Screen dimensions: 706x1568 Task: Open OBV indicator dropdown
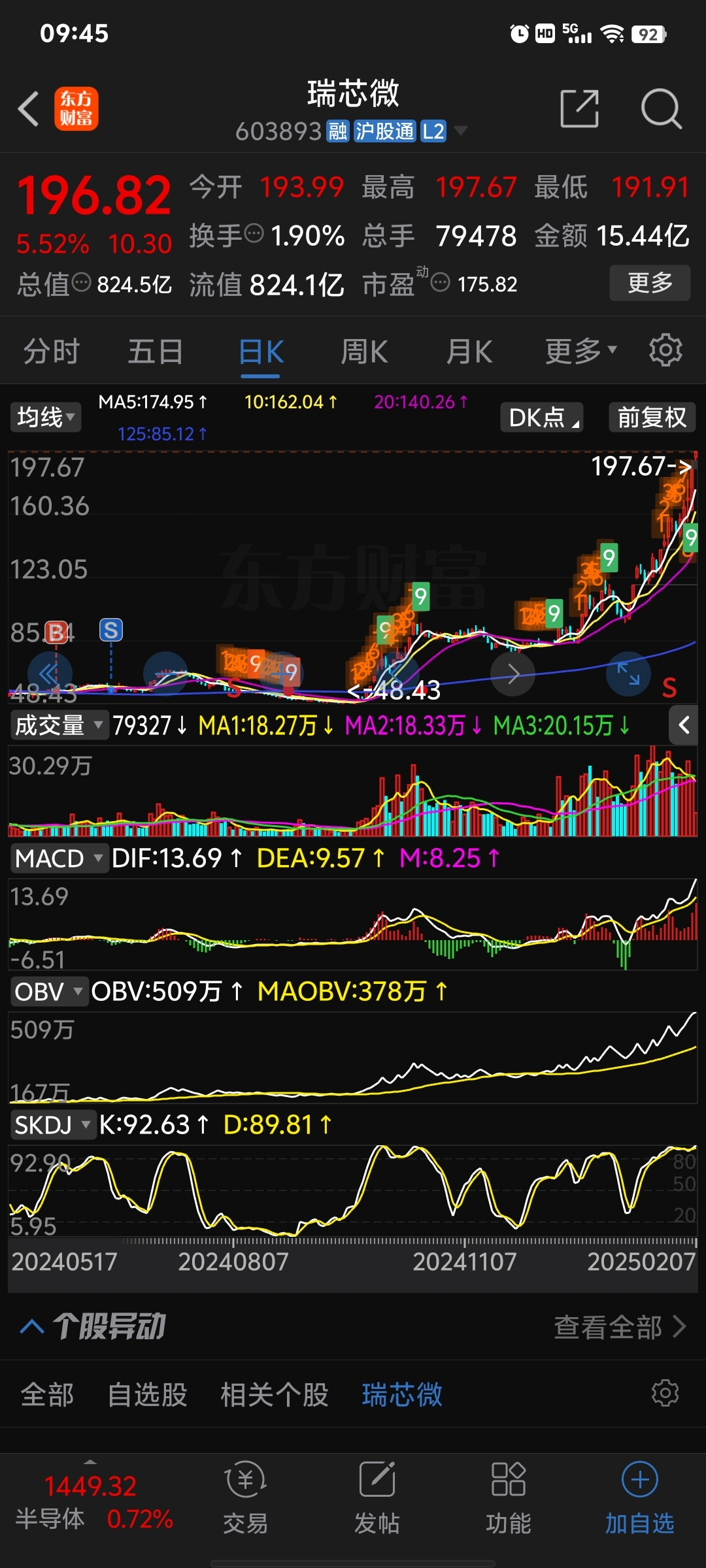(49, 991)
